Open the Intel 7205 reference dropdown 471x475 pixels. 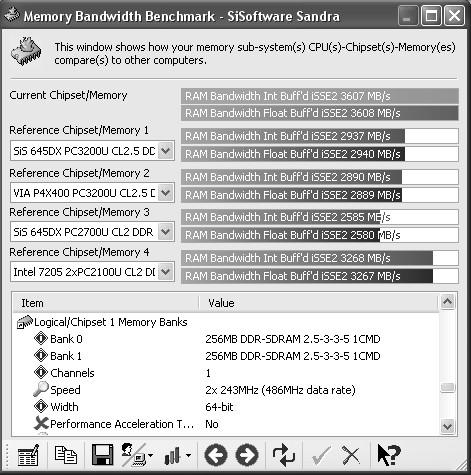tap(166, 272)
